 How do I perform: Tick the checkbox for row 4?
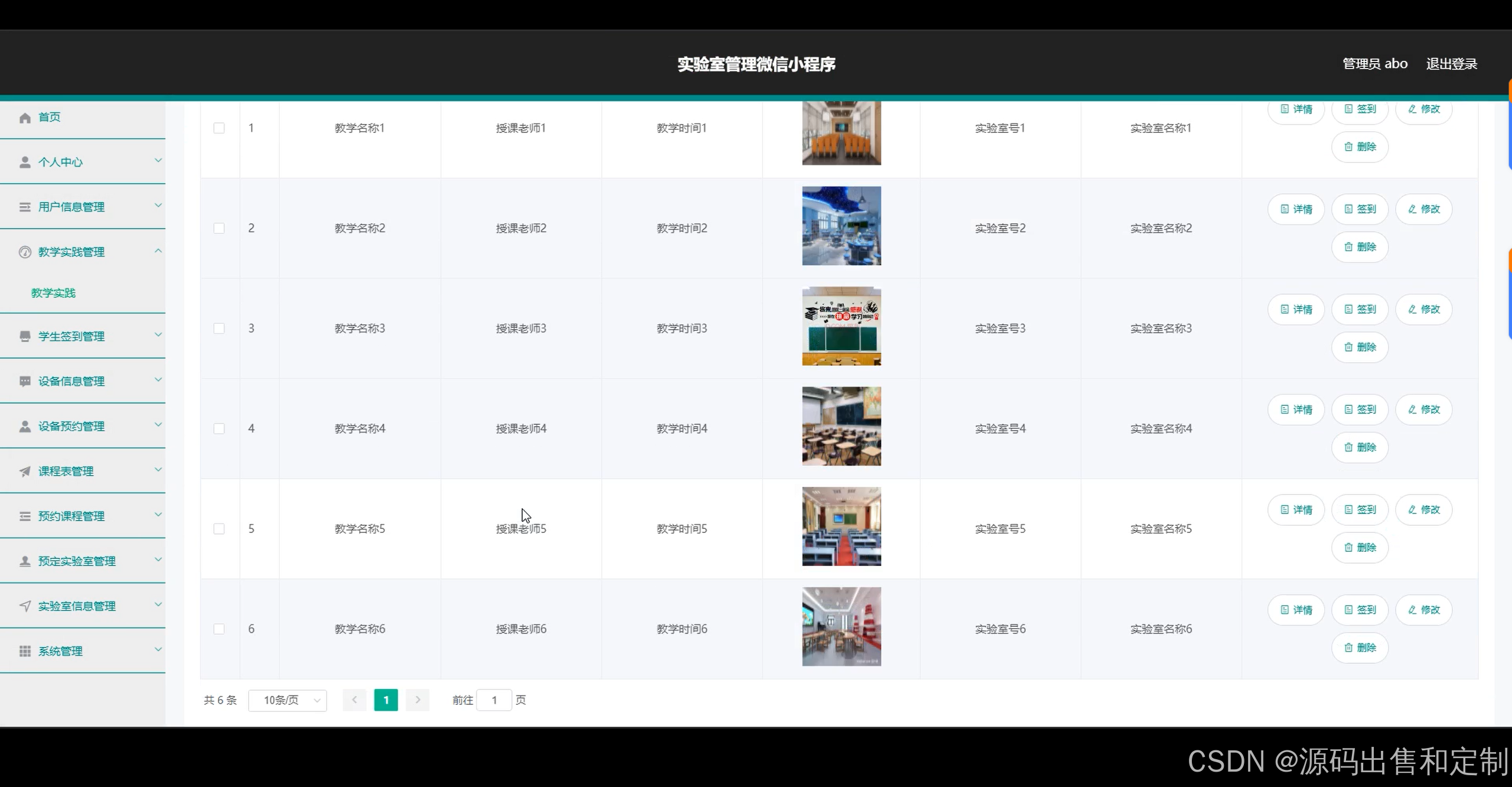219,428
